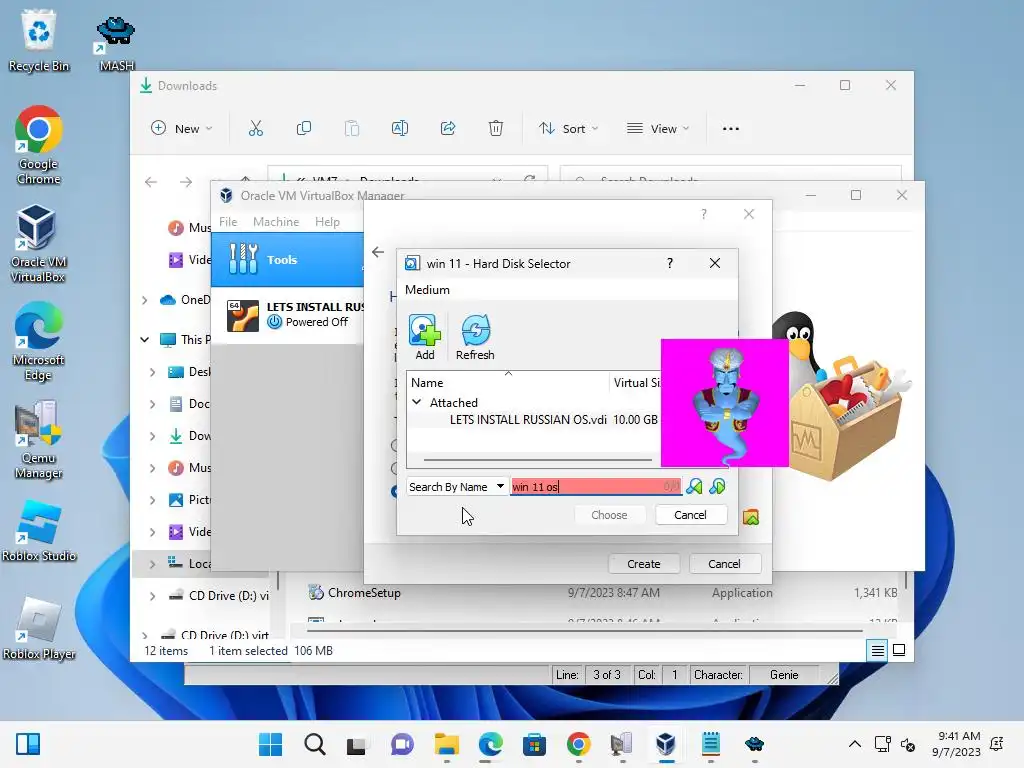Click Cancel in the Hard Disk Selector
Image resolution: width=1024 pixels, height=768 pixels.
690,515
